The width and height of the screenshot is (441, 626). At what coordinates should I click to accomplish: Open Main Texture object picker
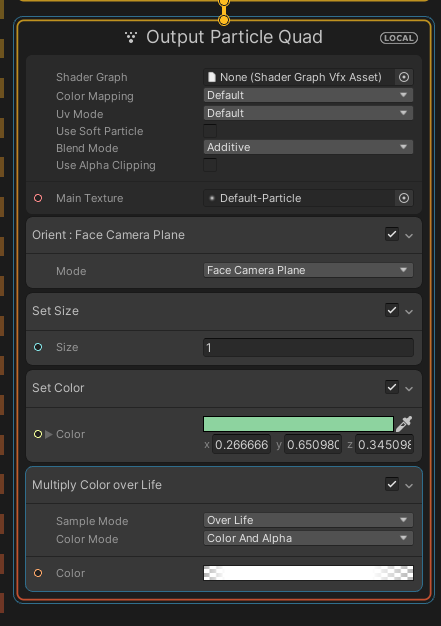point(404,198)
